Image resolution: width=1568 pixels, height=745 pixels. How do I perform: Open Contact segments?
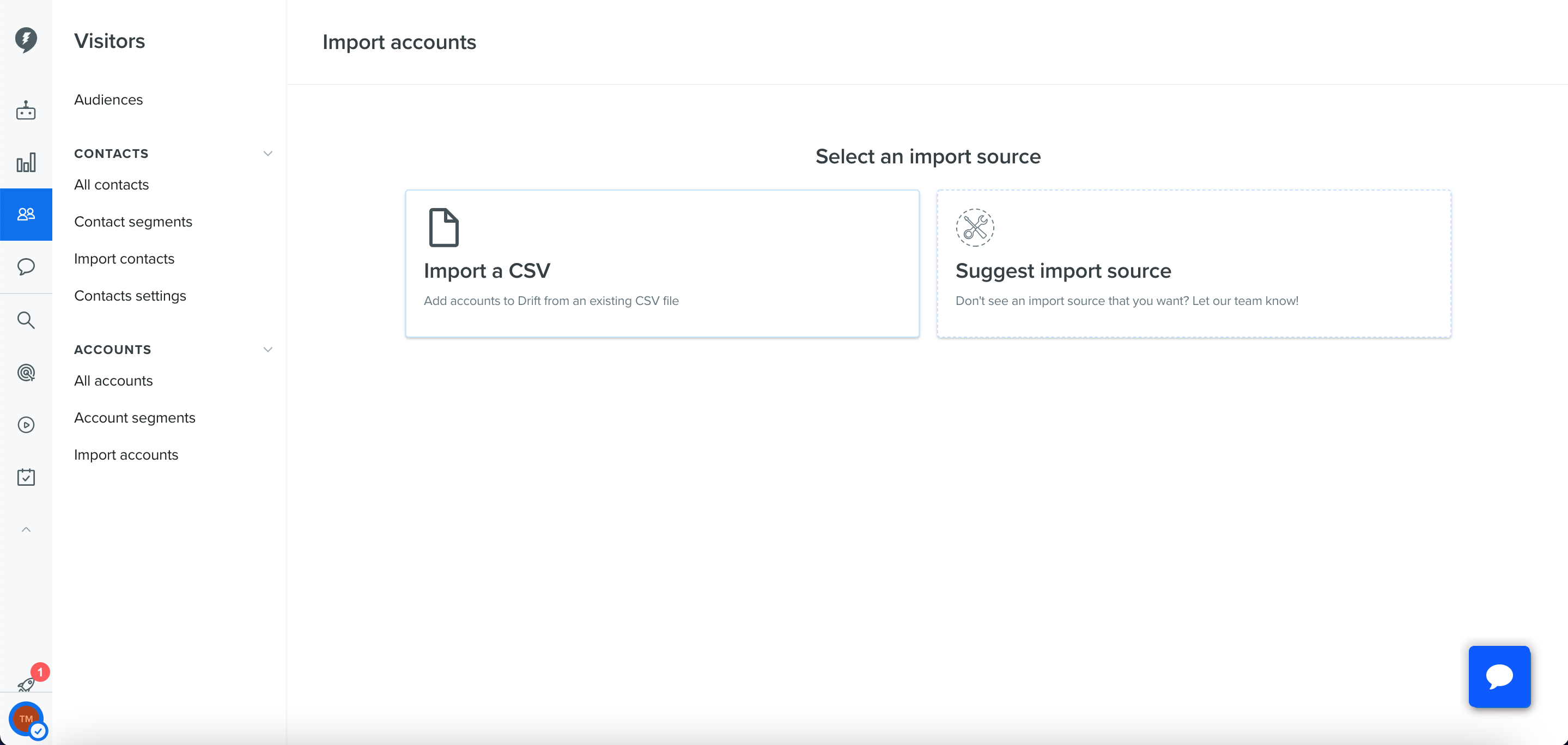click(133, 222)
